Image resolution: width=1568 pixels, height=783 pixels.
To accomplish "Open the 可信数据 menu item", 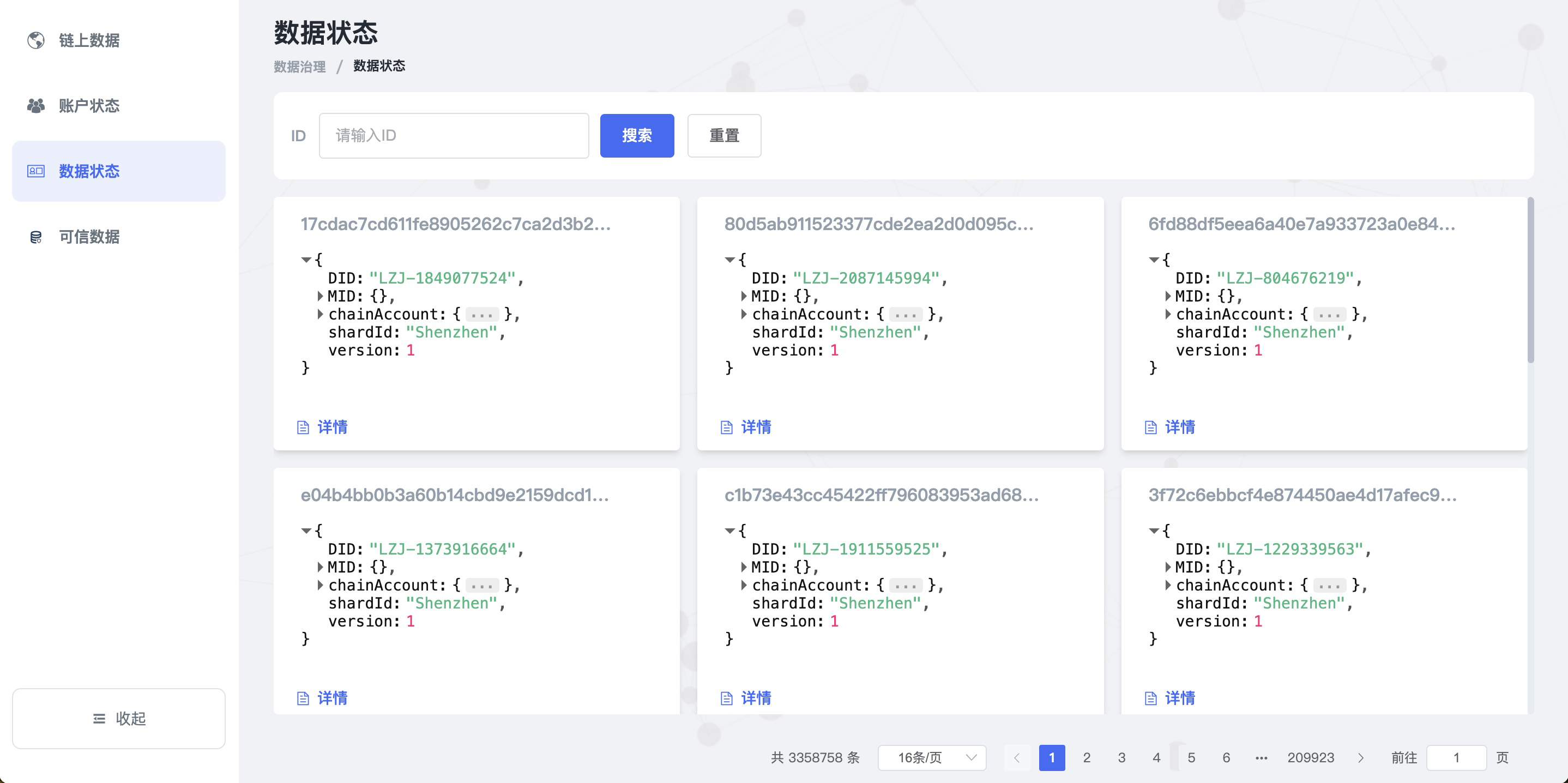I will [x=89, y=237].
